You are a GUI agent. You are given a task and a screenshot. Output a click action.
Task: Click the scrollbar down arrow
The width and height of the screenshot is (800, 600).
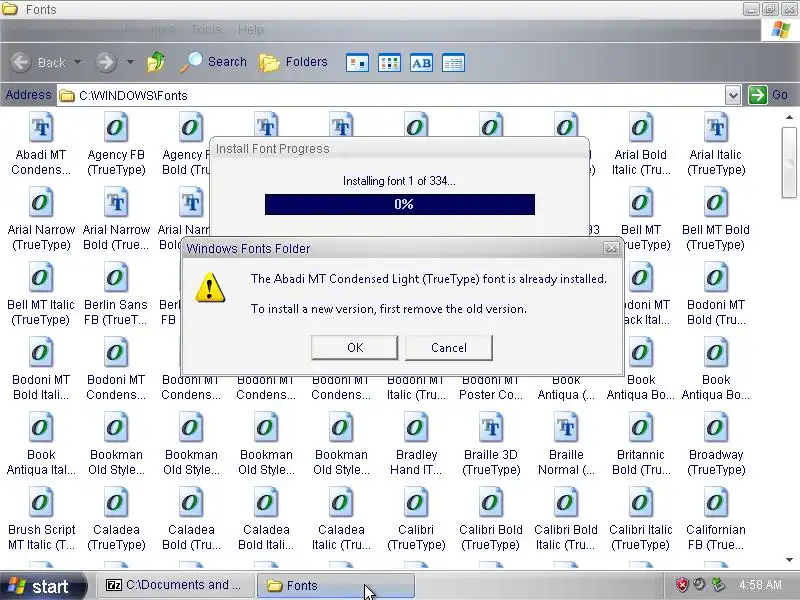(x=789, y=560)
